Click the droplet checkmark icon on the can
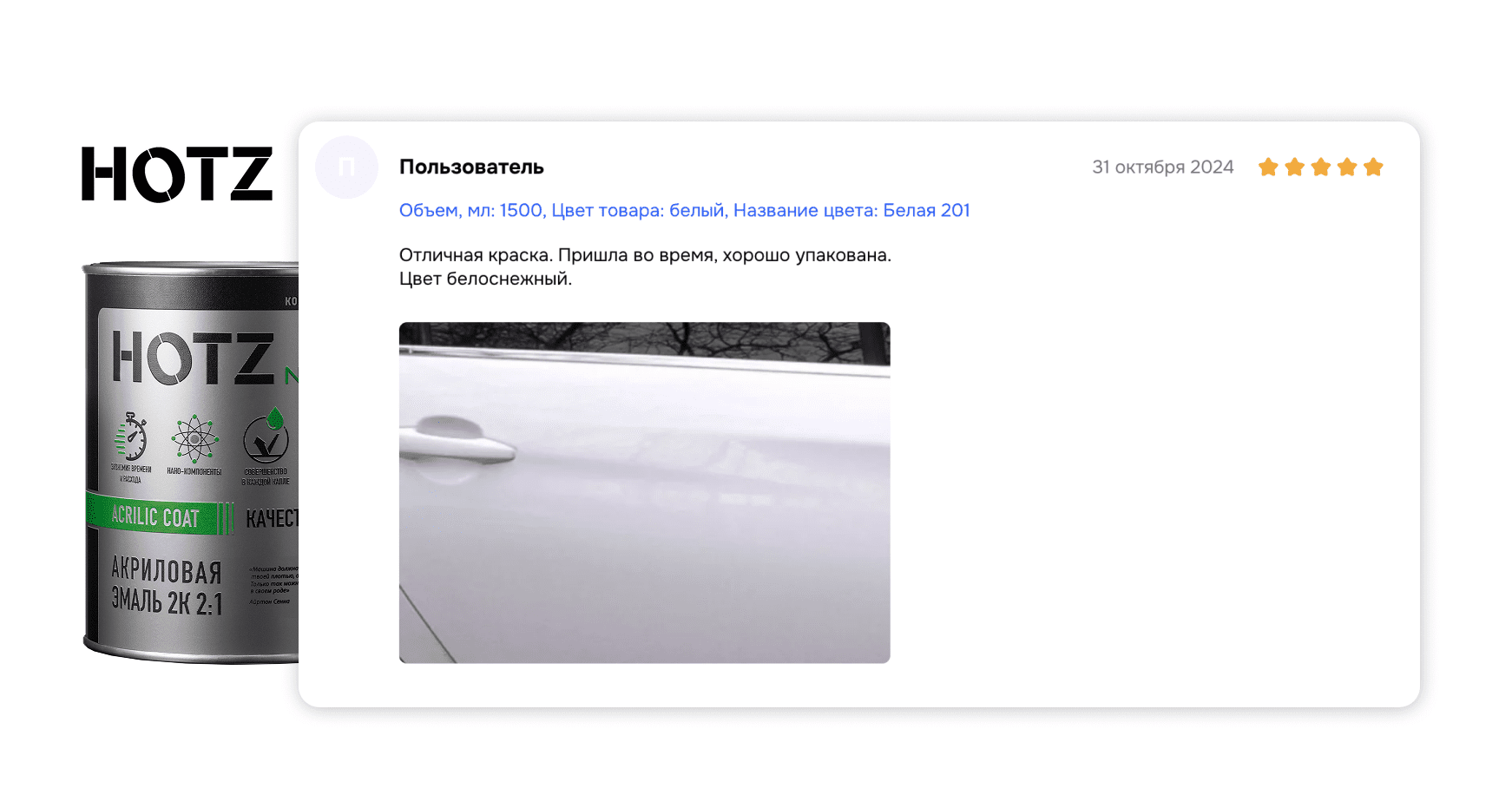Screen dimensions: 1512x808 point(266,437)
